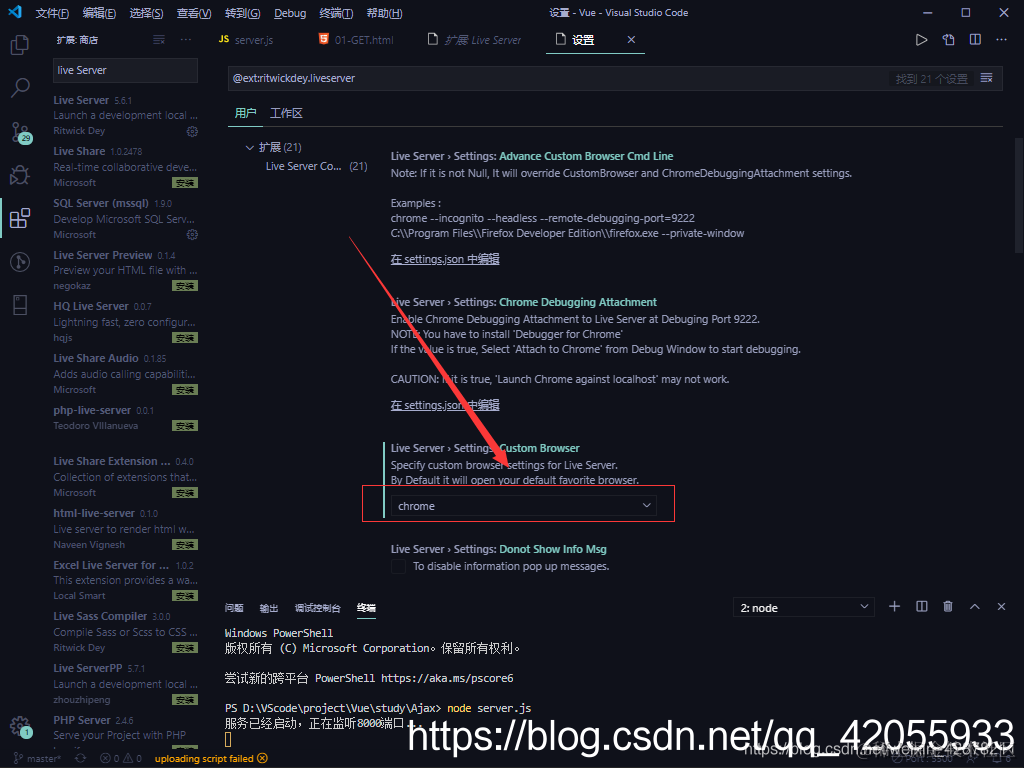Screen dimensions: 1024x768
Task: Clear extensions search results icon
Action: [x=159, y=40]
